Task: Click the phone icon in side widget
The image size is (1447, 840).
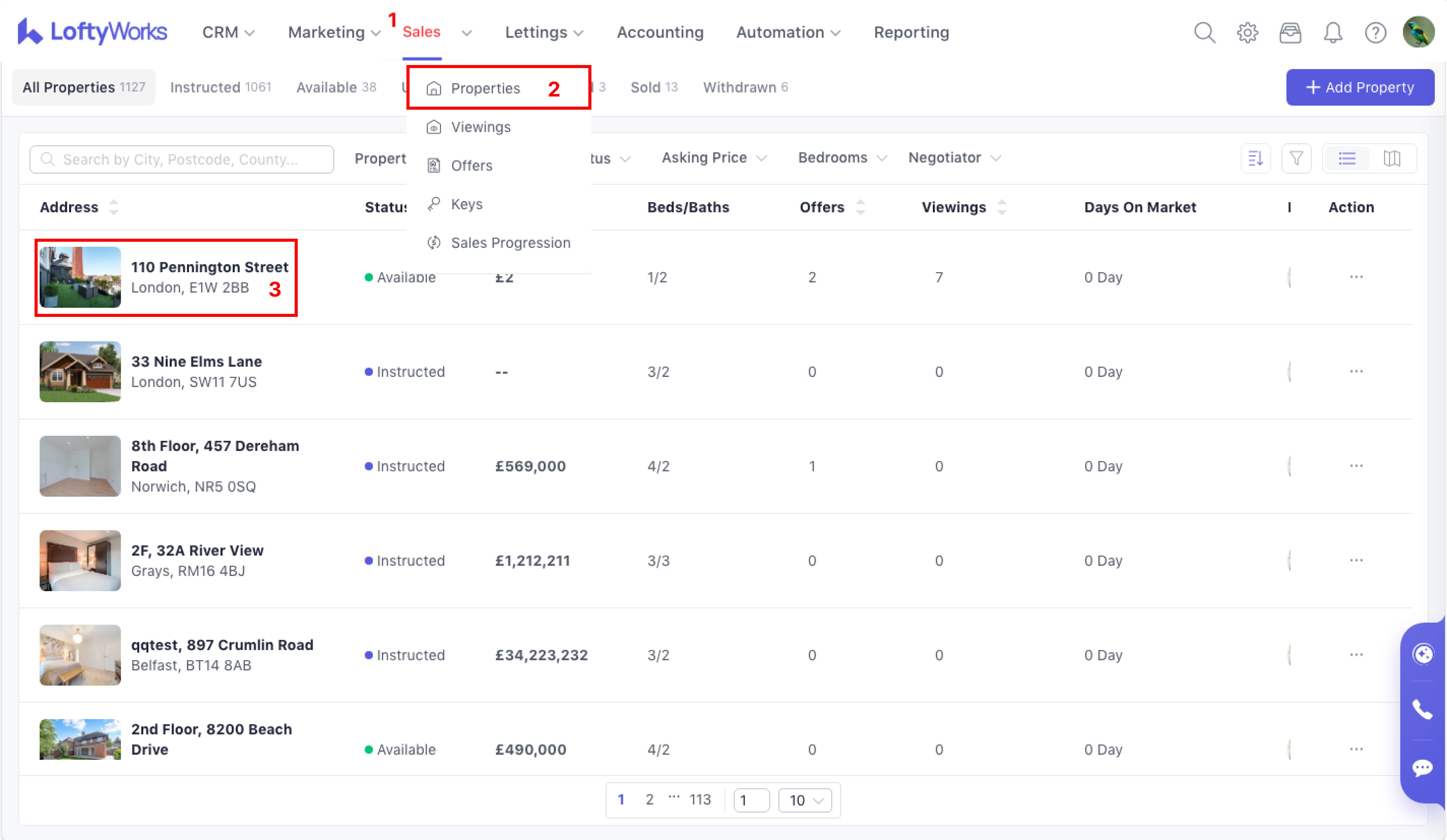Action: (x=1422, y=710)
